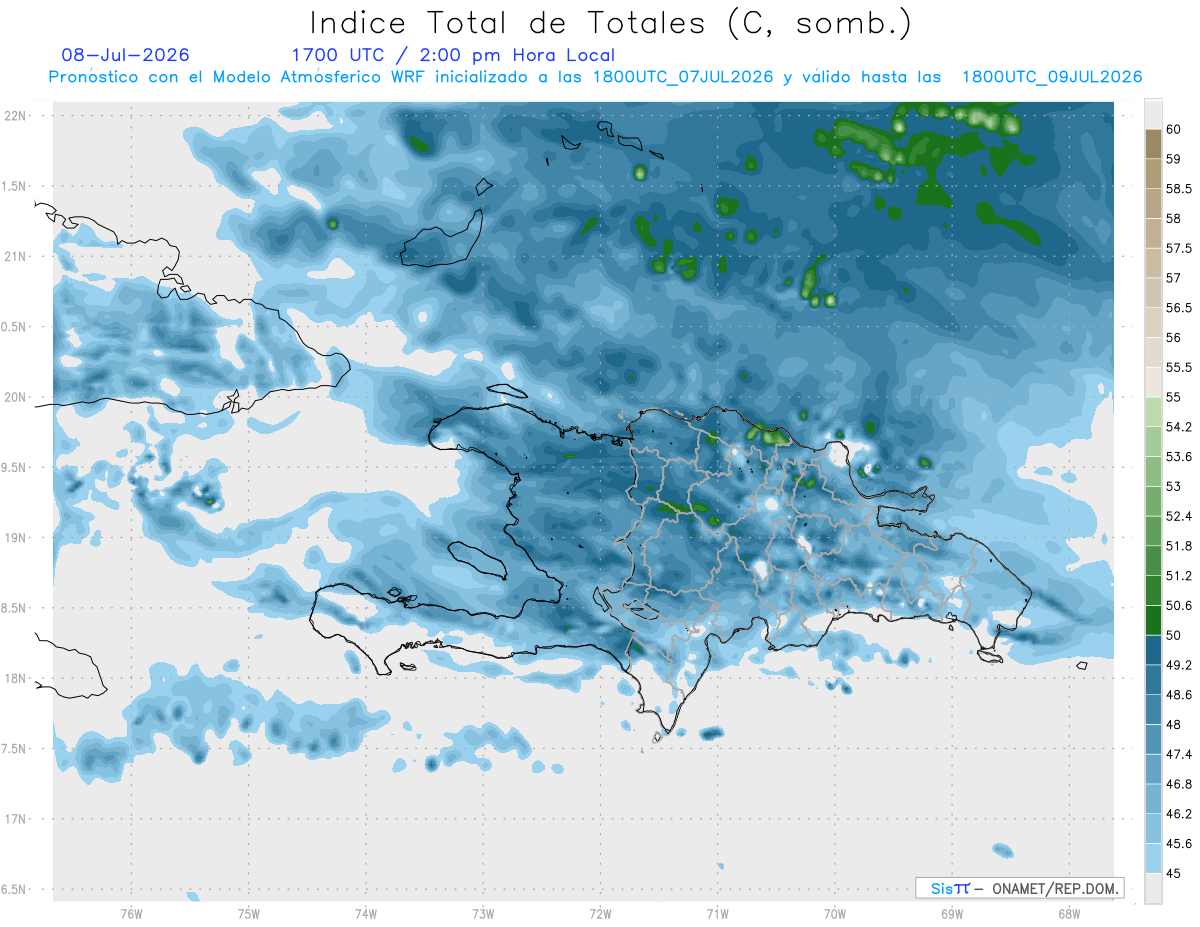Click the colorbar value 51.2
This screenshot has width=1200, height=927.
1180,576
